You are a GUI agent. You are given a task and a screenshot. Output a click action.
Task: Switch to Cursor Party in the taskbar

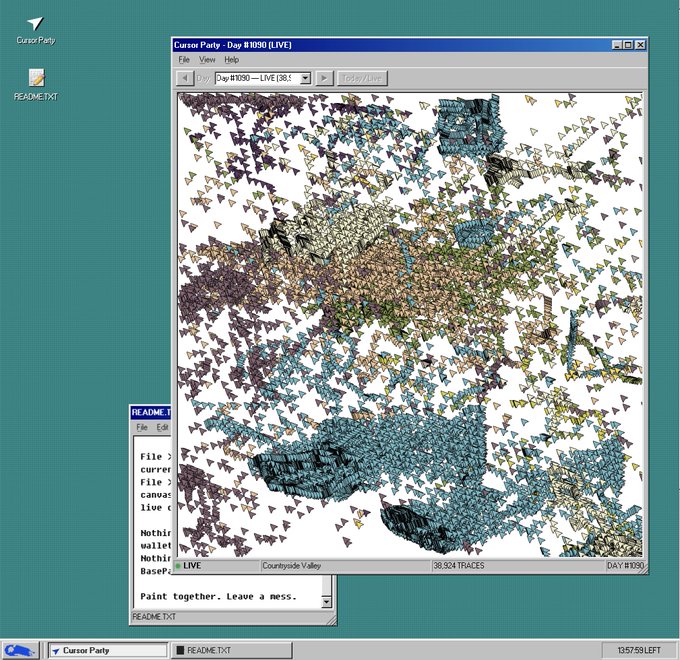(x=108, y=650)
